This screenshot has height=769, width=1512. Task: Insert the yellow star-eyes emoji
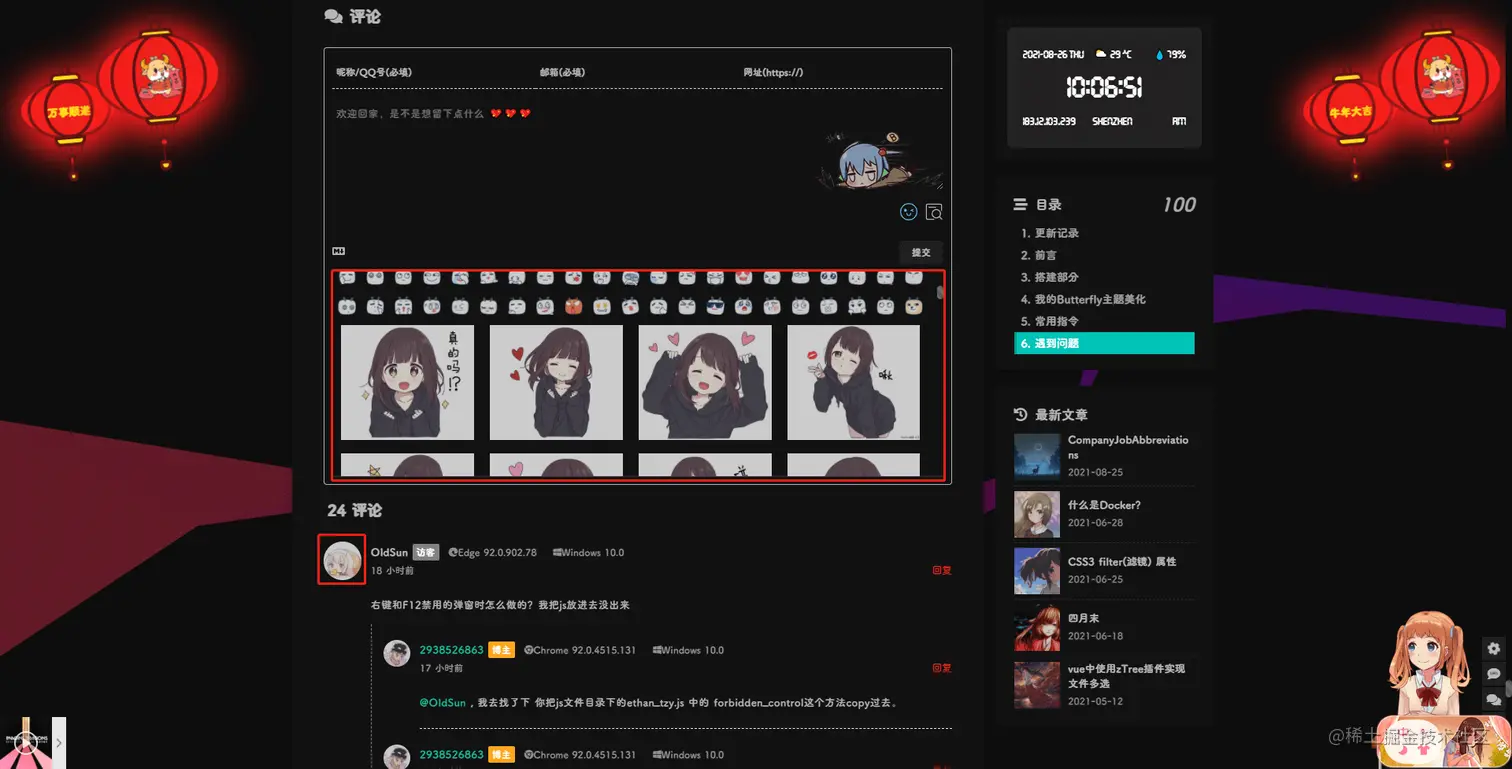(x=602, y=306)
